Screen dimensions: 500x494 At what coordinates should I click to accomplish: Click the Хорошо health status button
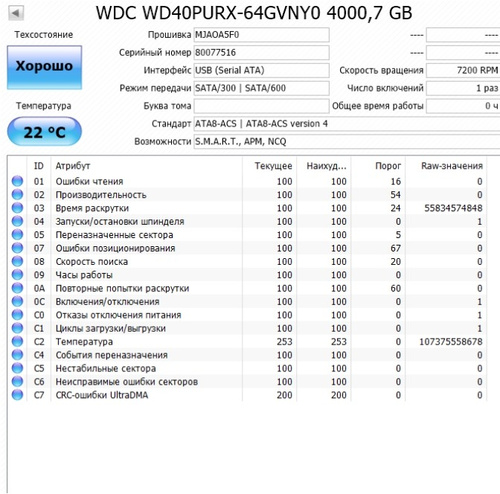click(44, 67)
